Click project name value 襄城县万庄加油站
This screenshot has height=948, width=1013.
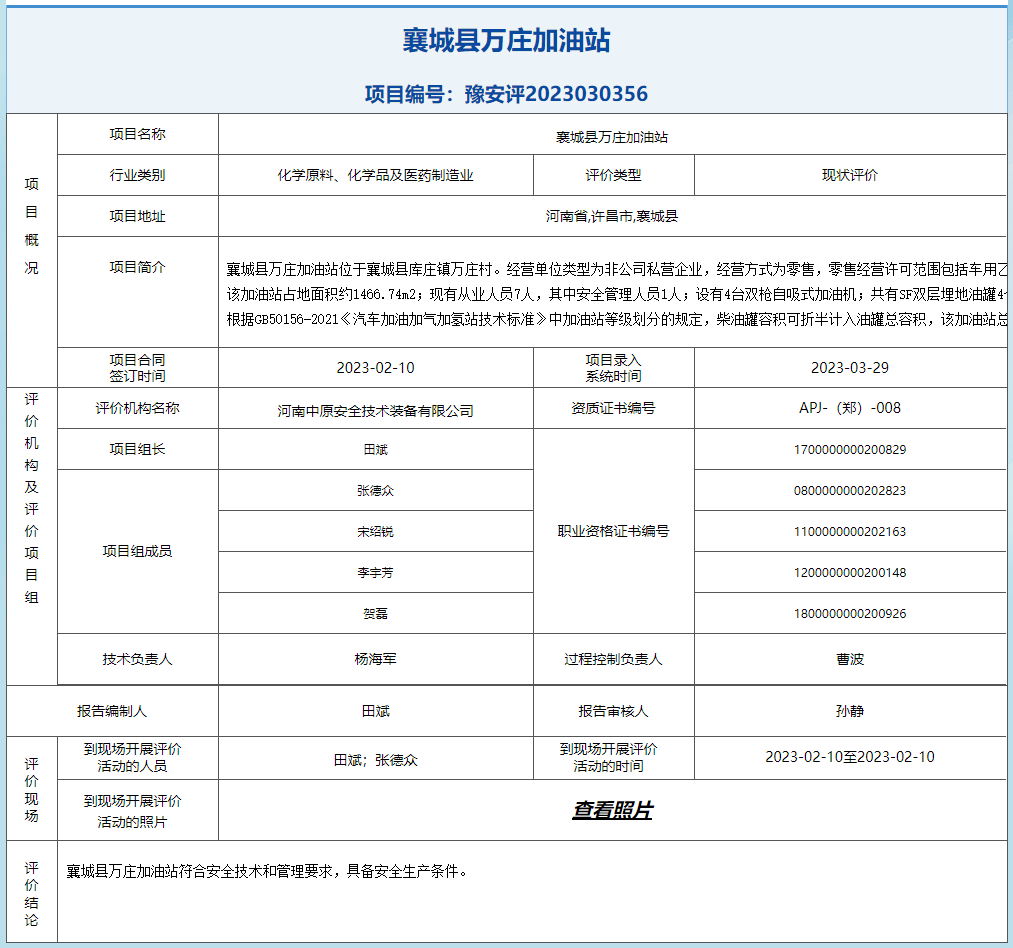pos(612,137)
